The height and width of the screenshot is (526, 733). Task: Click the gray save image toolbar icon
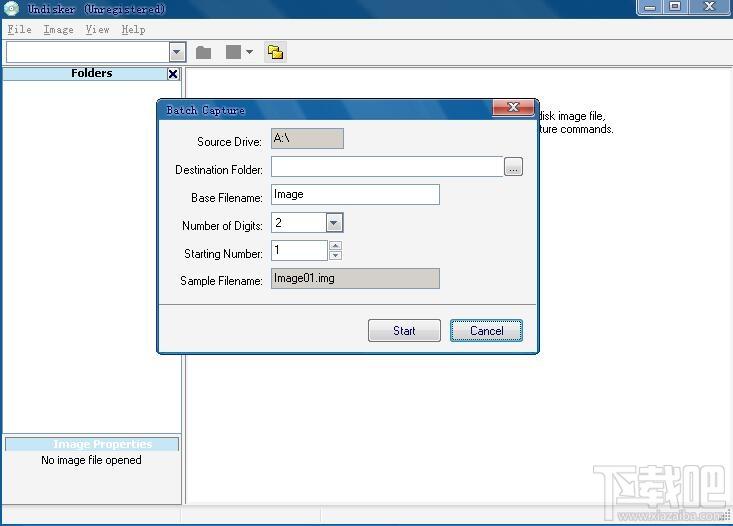coord(233,52)
